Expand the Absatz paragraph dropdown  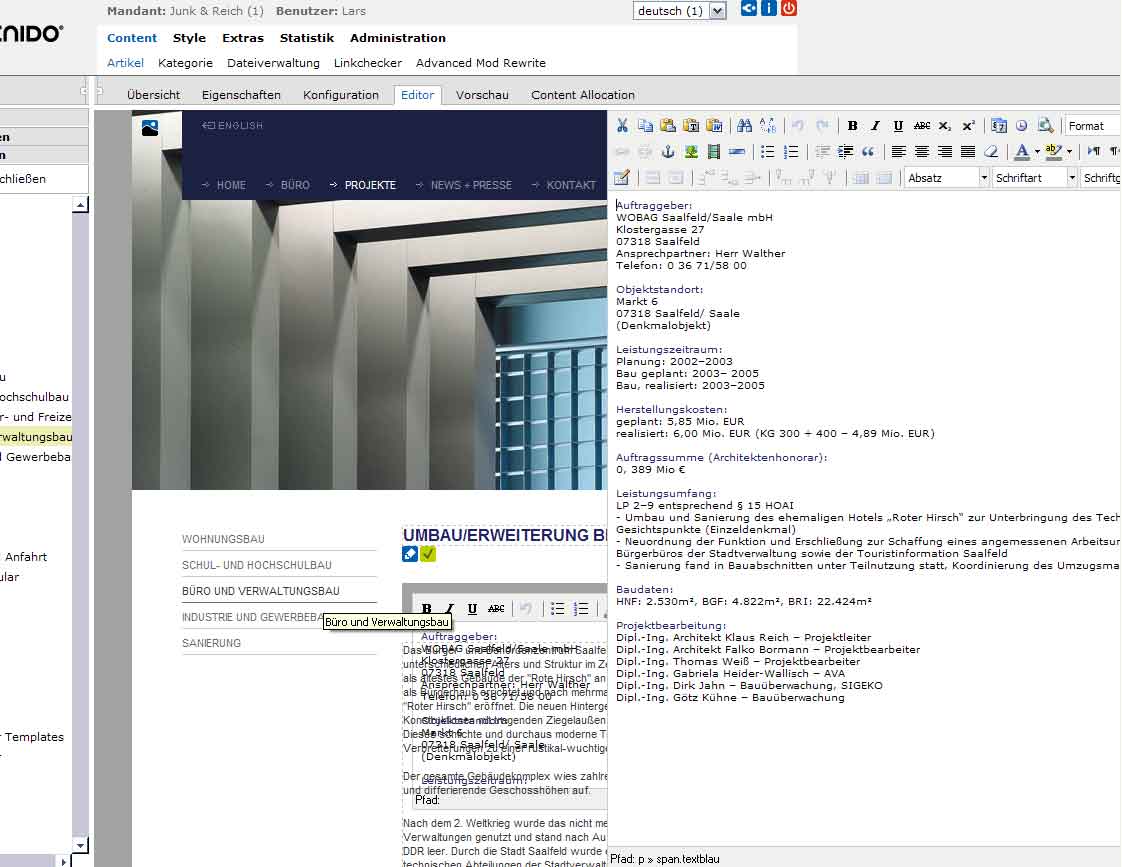pos(984,178)
